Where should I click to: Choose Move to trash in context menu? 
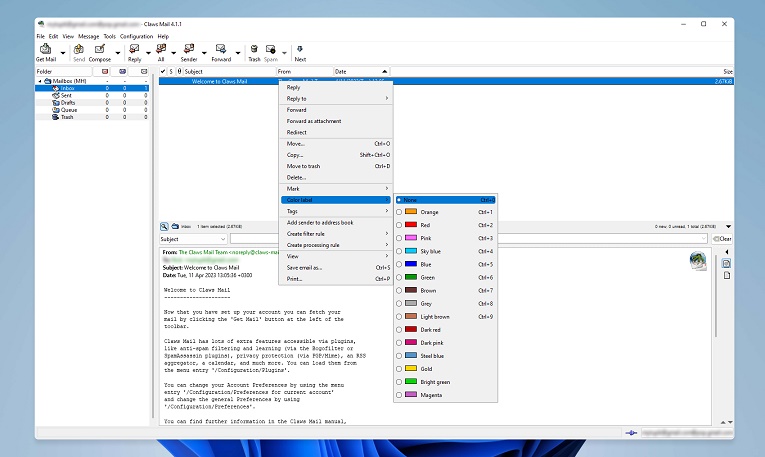coord(336,166)
